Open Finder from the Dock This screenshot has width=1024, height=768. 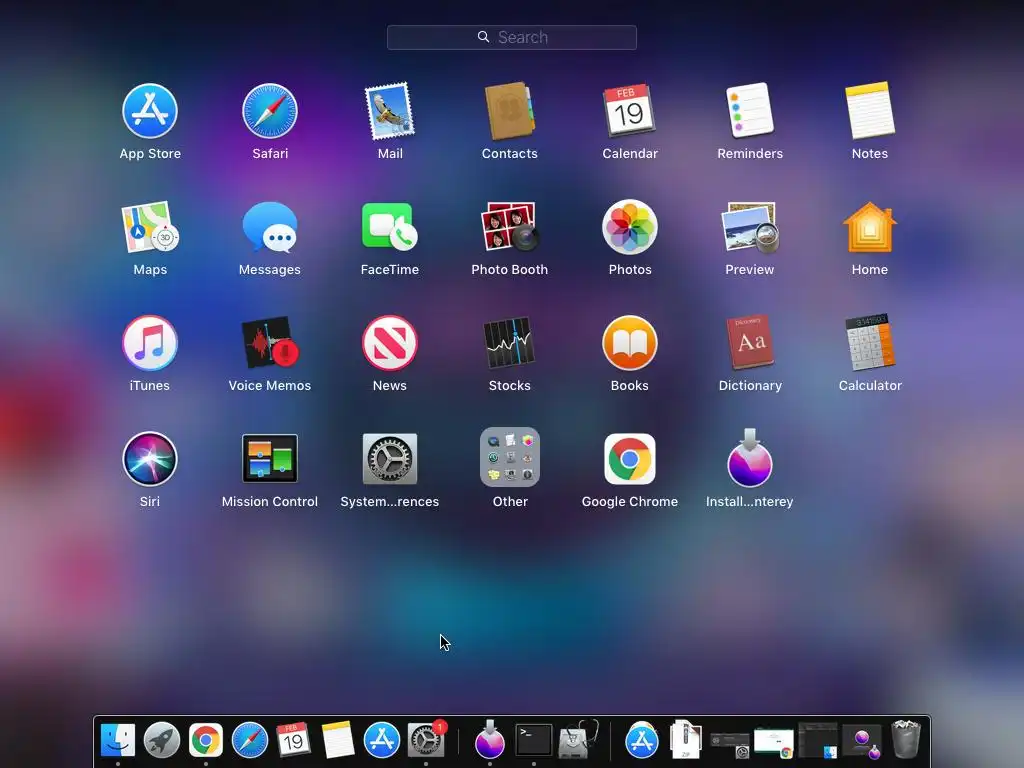pyautogui.click(x=118, y=740)
